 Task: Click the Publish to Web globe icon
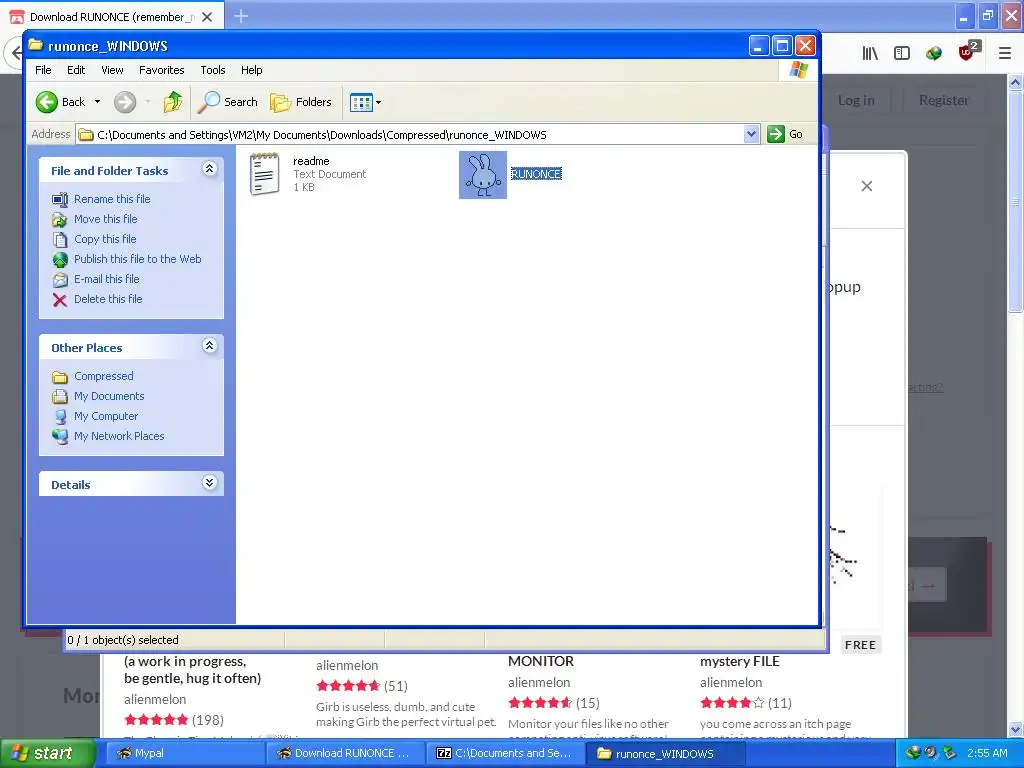[x=60, y=260]
